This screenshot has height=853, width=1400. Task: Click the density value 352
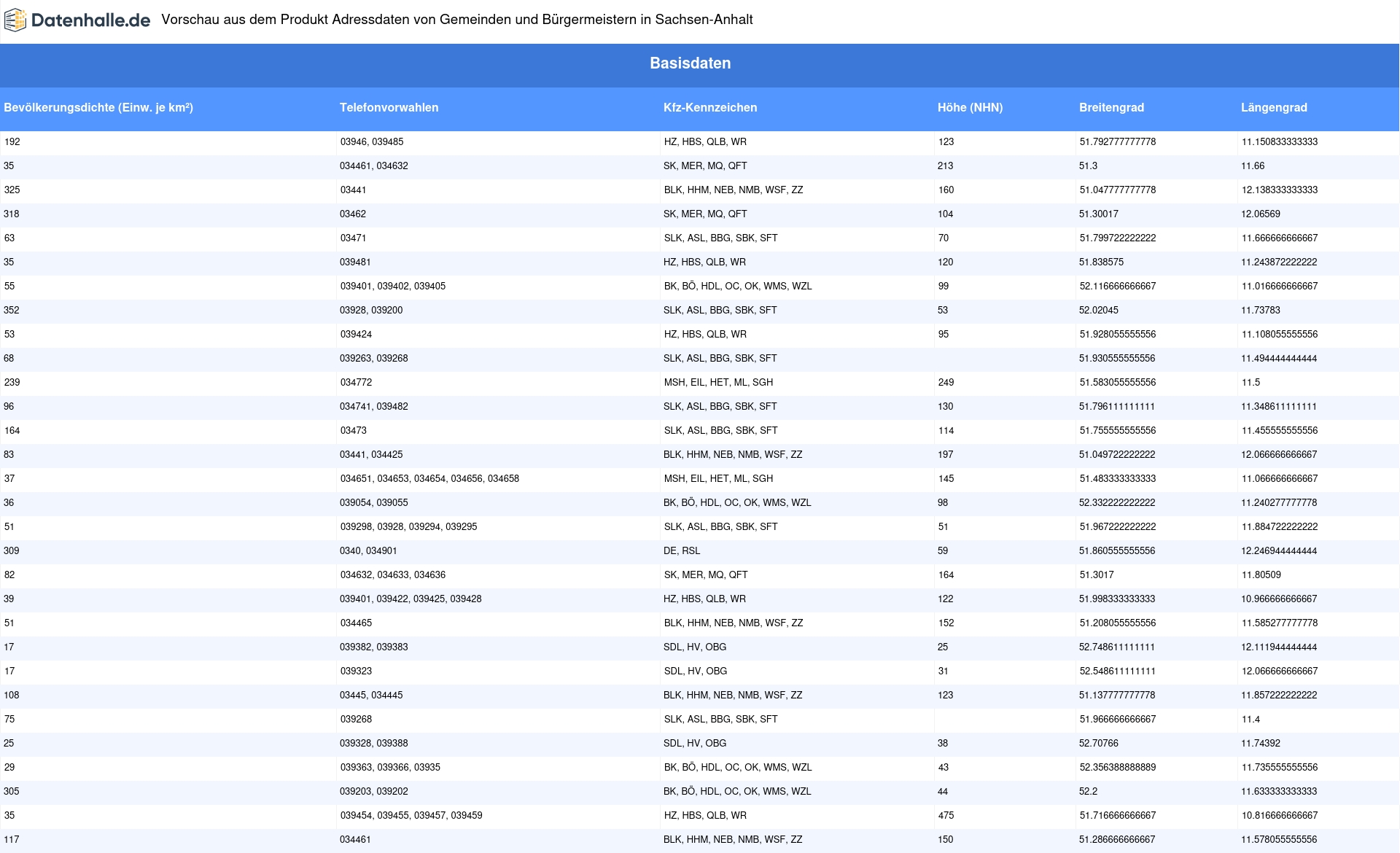12,311
